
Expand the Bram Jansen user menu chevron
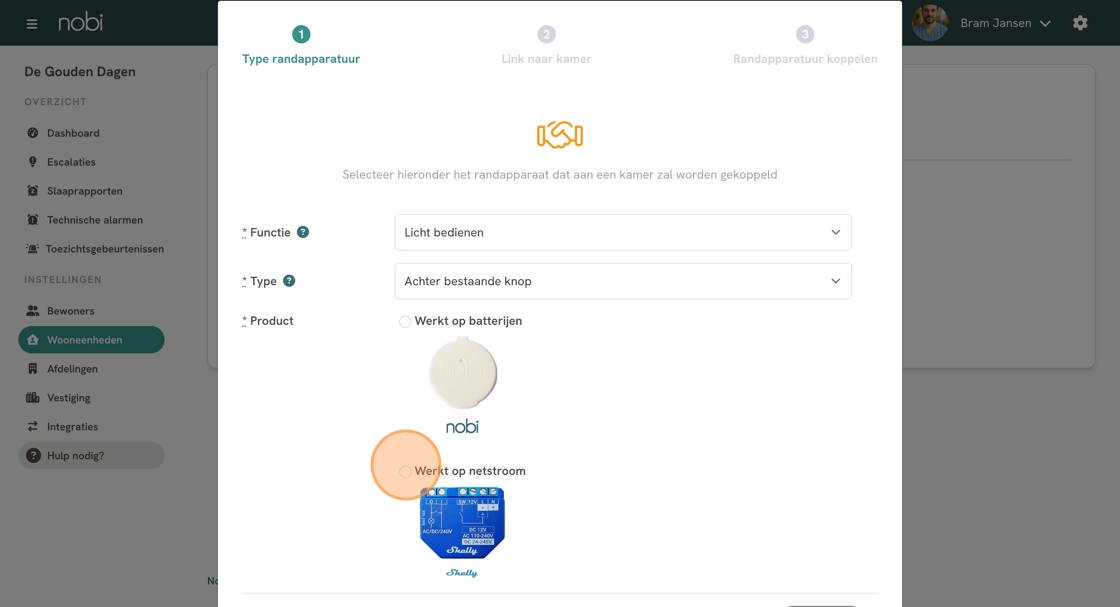click(x=1046, y=23)
